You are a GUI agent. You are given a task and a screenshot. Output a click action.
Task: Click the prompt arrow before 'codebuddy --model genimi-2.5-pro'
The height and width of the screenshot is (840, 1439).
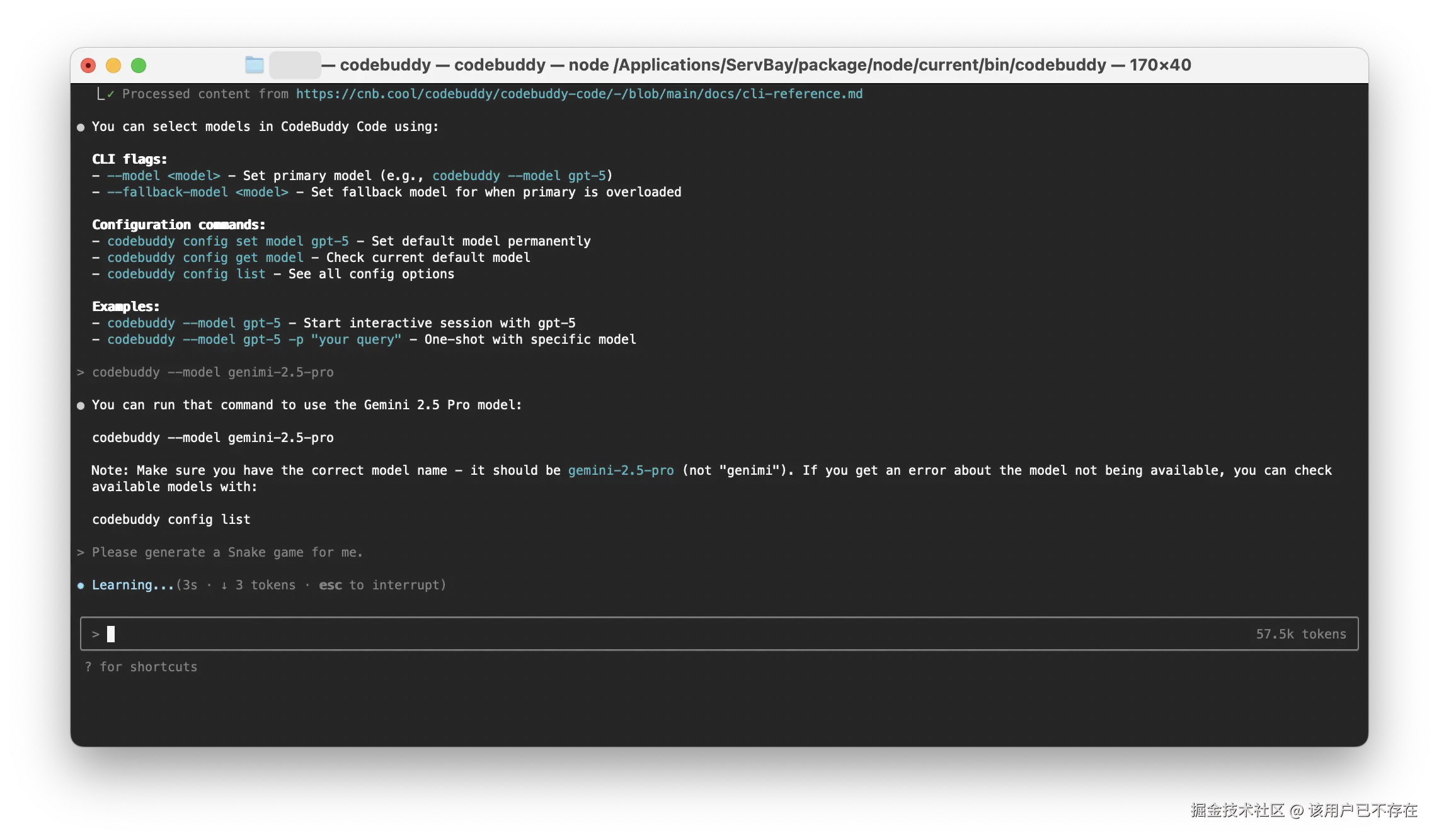click(81, 373)
